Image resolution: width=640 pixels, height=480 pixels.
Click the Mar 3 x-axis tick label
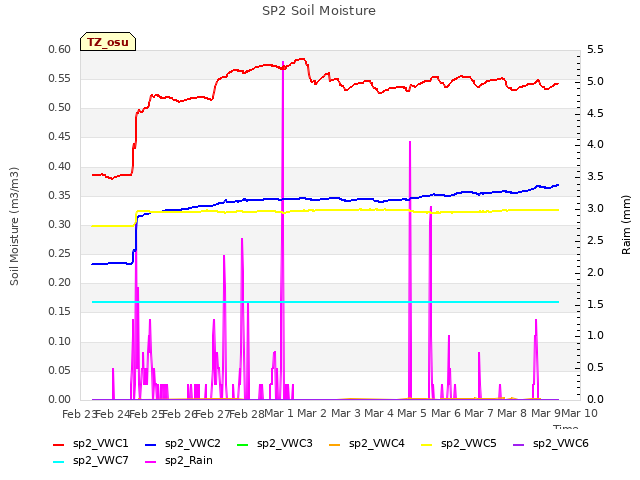point(346,413)
